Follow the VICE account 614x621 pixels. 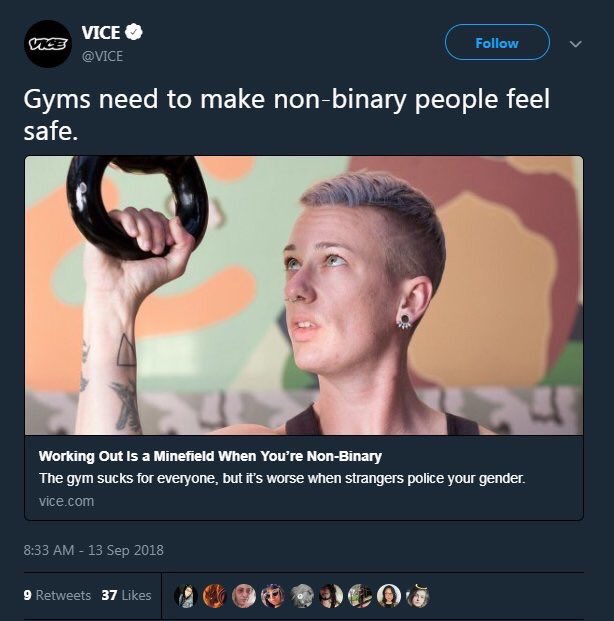click(x=497, y=42)
